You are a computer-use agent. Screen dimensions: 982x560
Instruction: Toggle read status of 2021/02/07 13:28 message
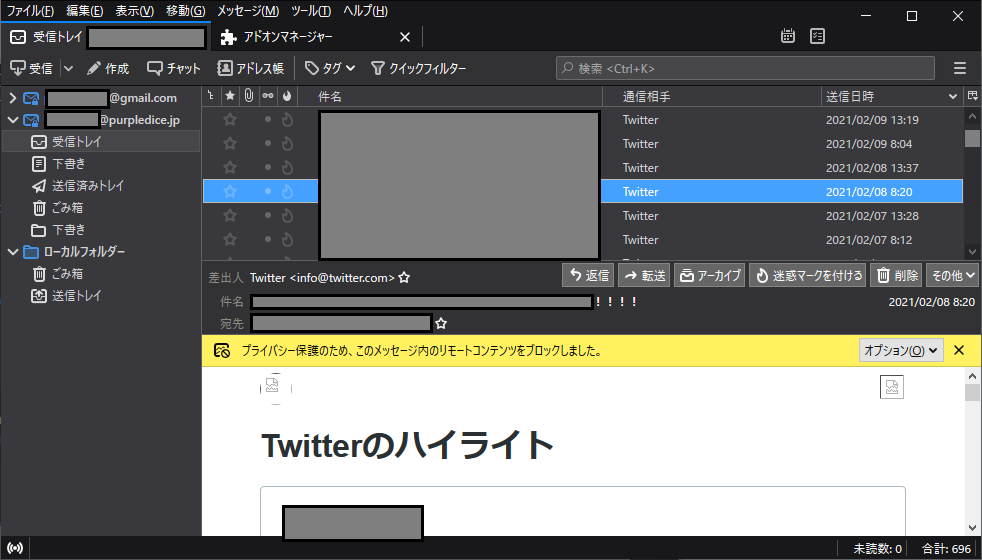[267, 215]
